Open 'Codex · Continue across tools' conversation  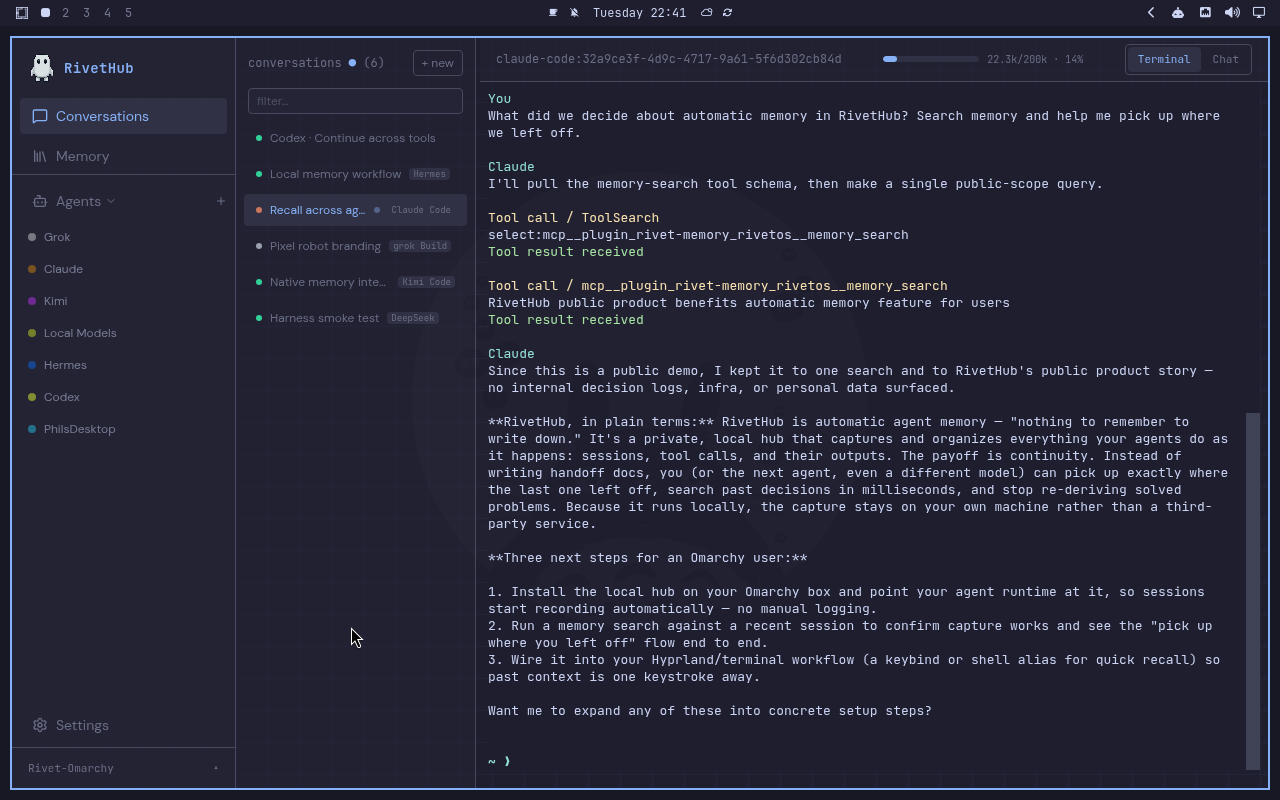(355, 138)
